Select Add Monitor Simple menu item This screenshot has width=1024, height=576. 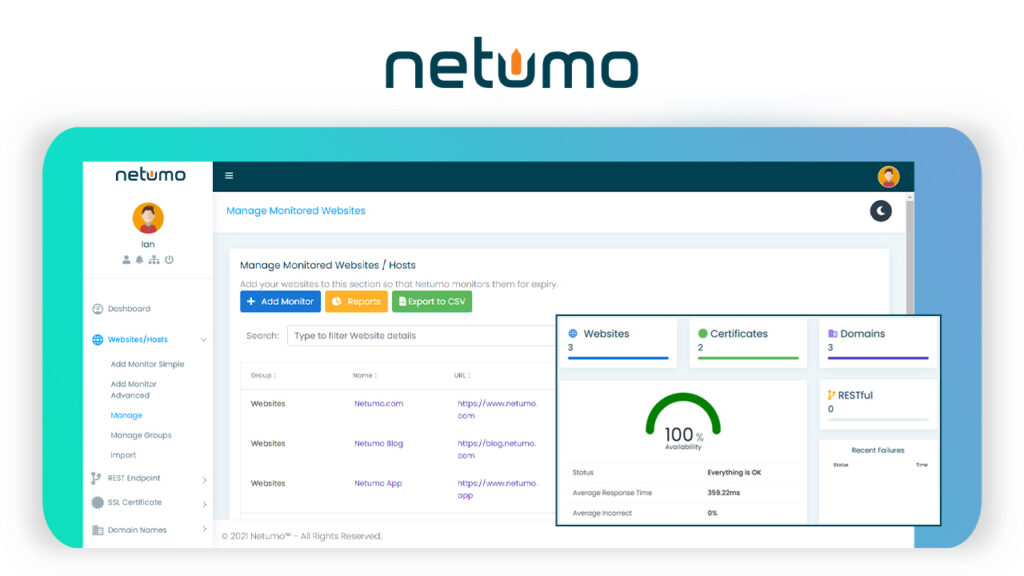[148, 364]
